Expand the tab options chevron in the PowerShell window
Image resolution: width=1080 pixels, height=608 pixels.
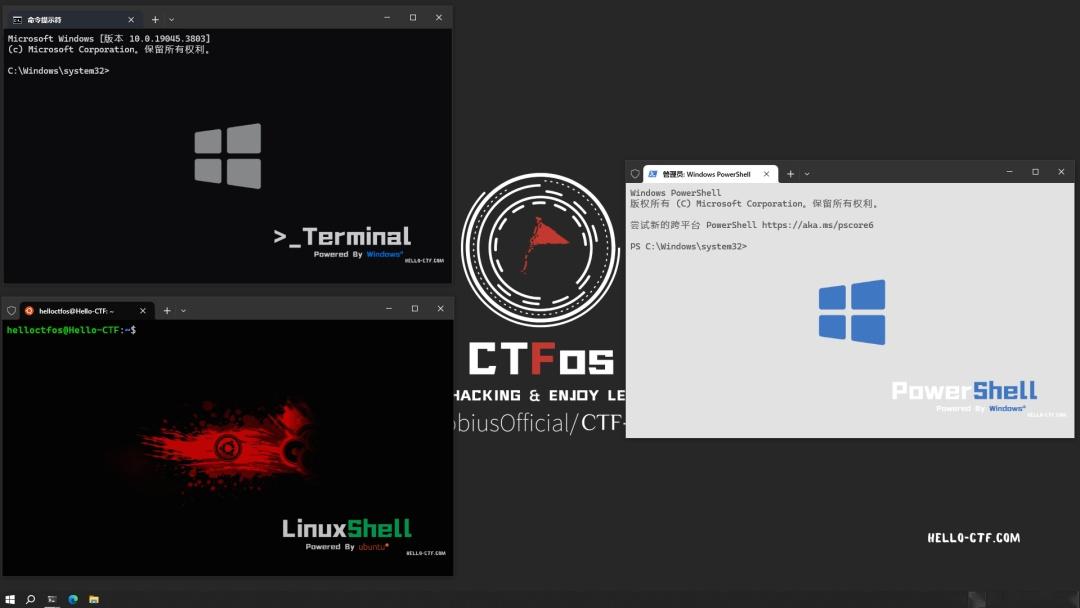click(x=807, y=173)
